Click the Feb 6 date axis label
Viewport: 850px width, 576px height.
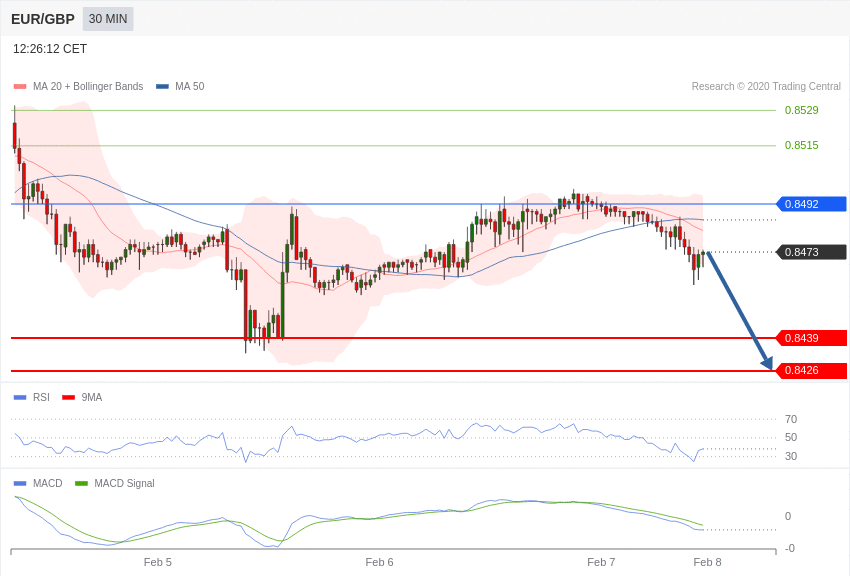pyautogui.click(x=379, y=562)
